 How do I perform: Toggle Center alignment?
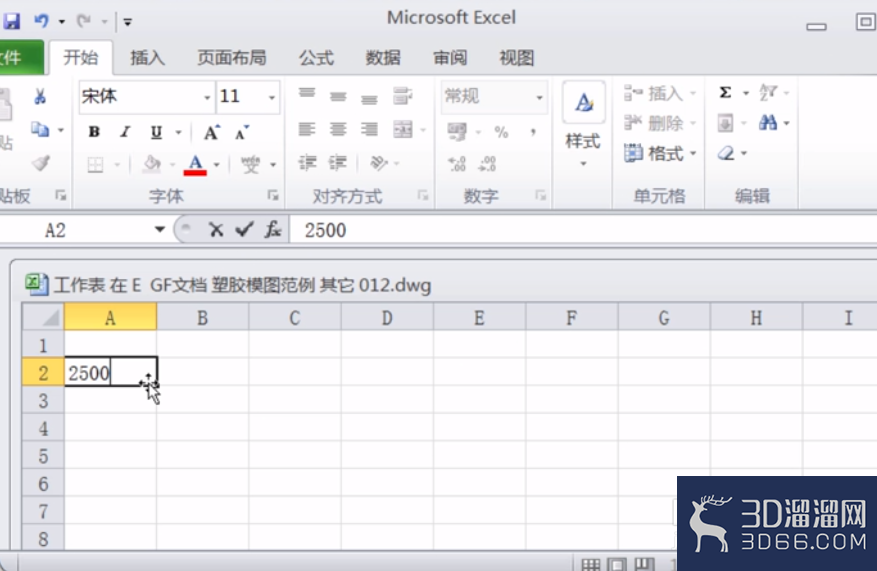(338, 130)
